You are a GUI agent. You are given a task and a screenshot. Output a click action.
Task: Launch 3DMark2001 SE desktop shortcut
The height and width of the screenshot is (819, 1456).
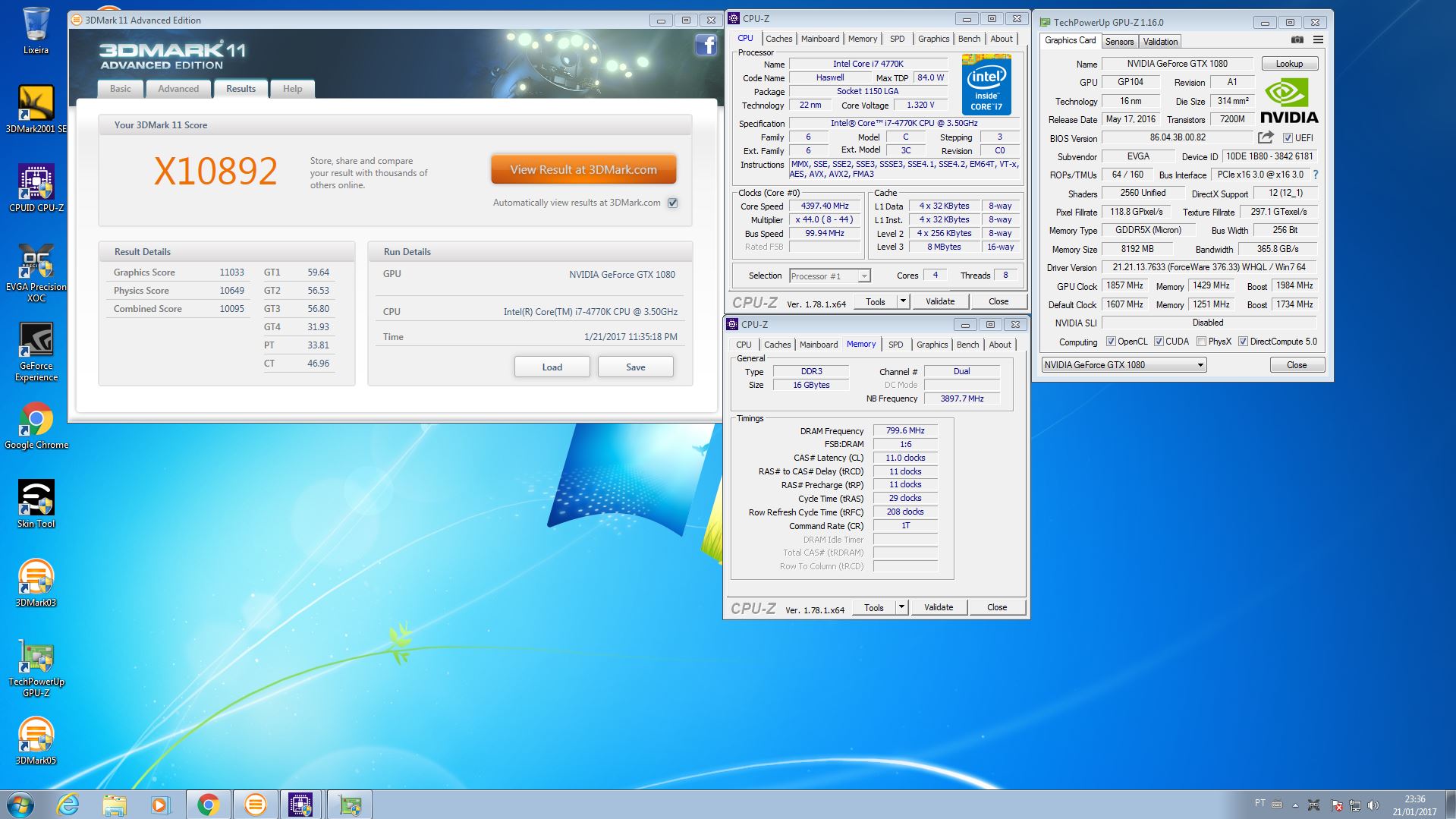36,109
